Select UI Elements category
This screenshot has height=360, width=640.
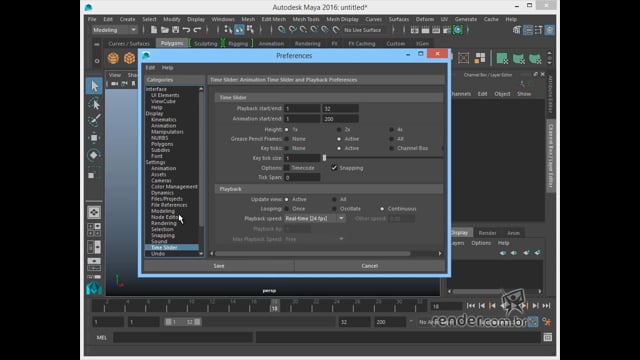tap(165, 95)
